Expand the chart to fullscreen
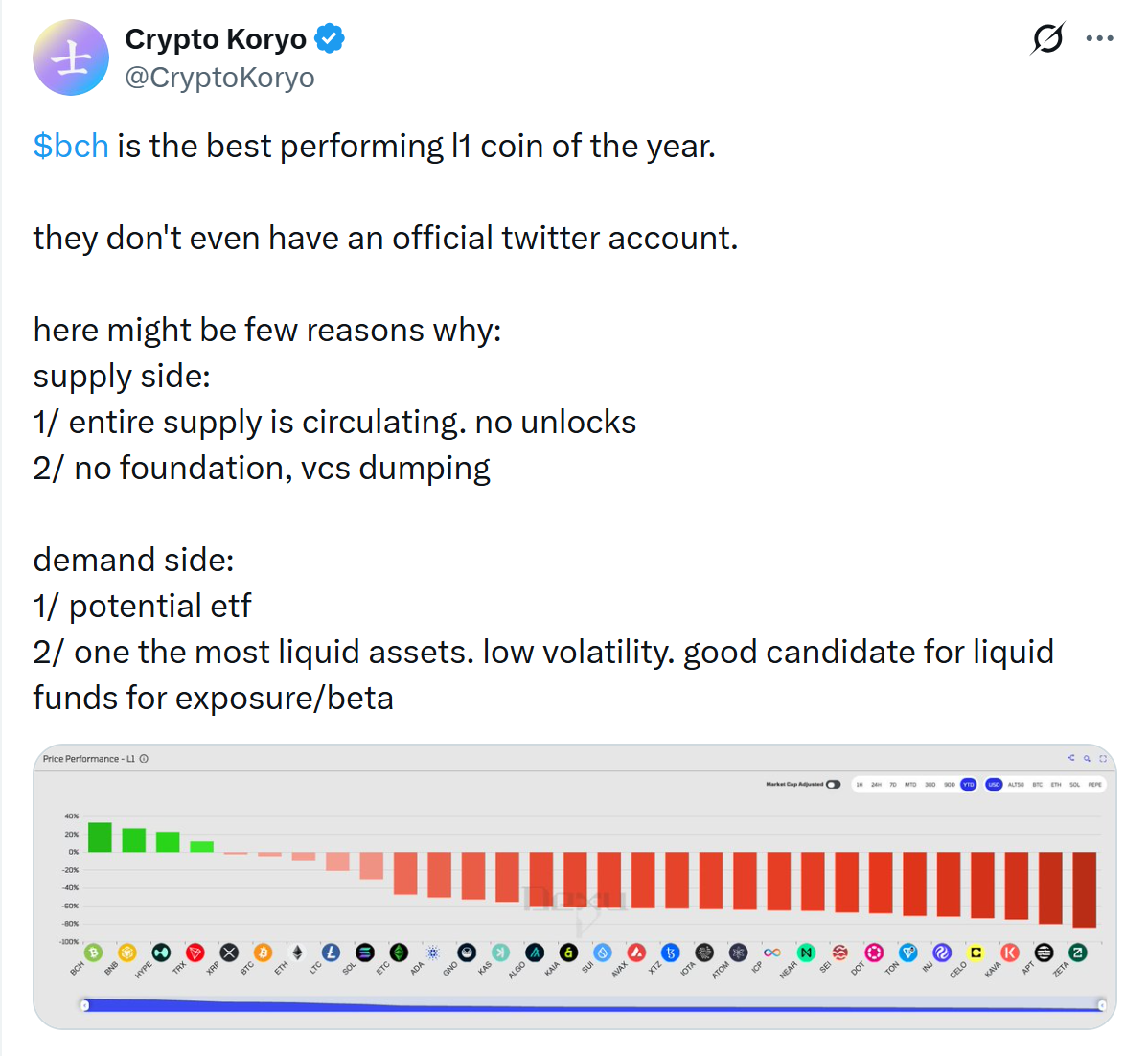Screen dimensions: 1148x1056 coord(1103,758)
